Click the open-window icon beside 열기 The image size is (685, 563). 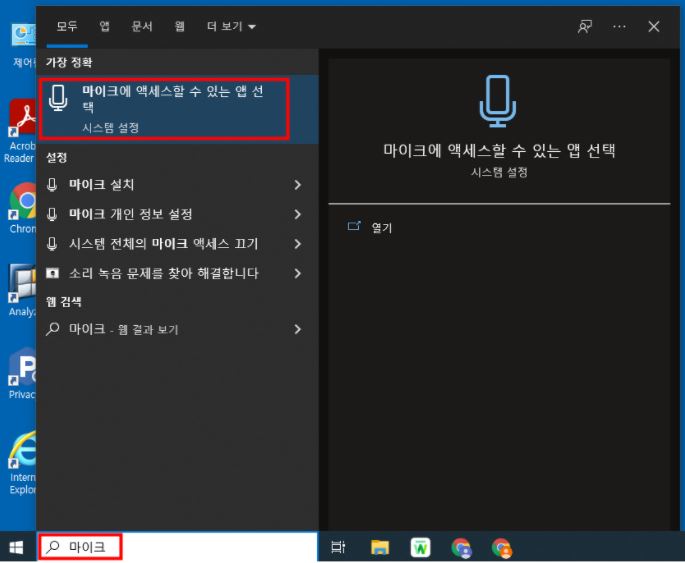click(354, 226)
